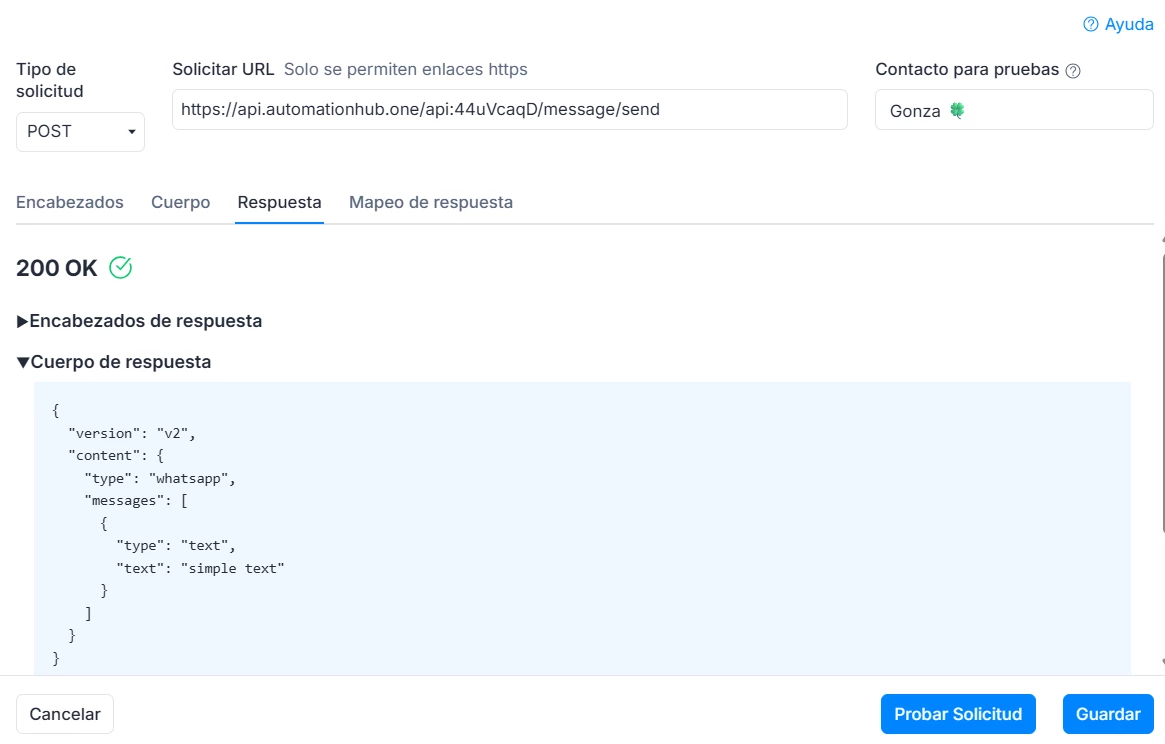Screen dimensions: 1165x744
Task: Click the "version": "v2" line
Action: tap(132, 433)
